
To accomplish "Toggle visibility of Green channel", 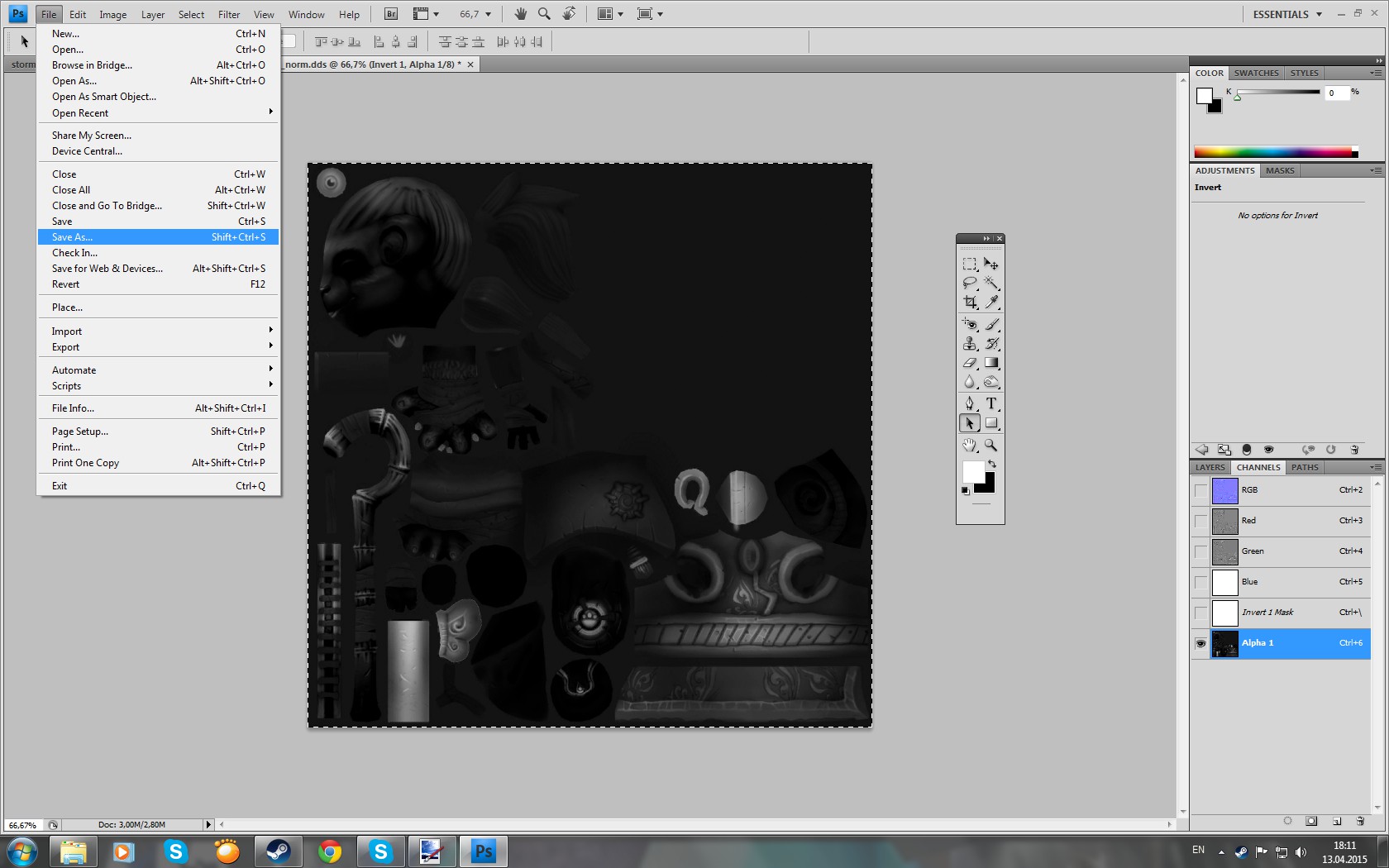I will pos(1200,551).
